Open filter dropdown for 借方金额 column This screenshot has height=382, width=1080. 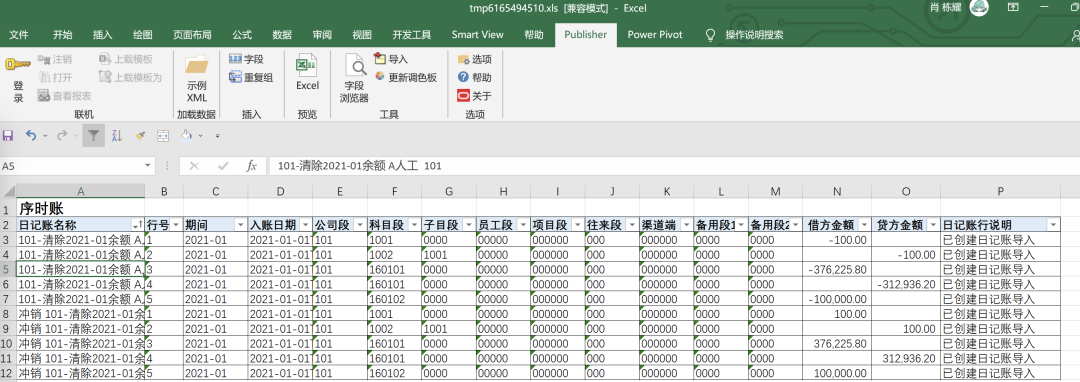click(x=864, y=225)
